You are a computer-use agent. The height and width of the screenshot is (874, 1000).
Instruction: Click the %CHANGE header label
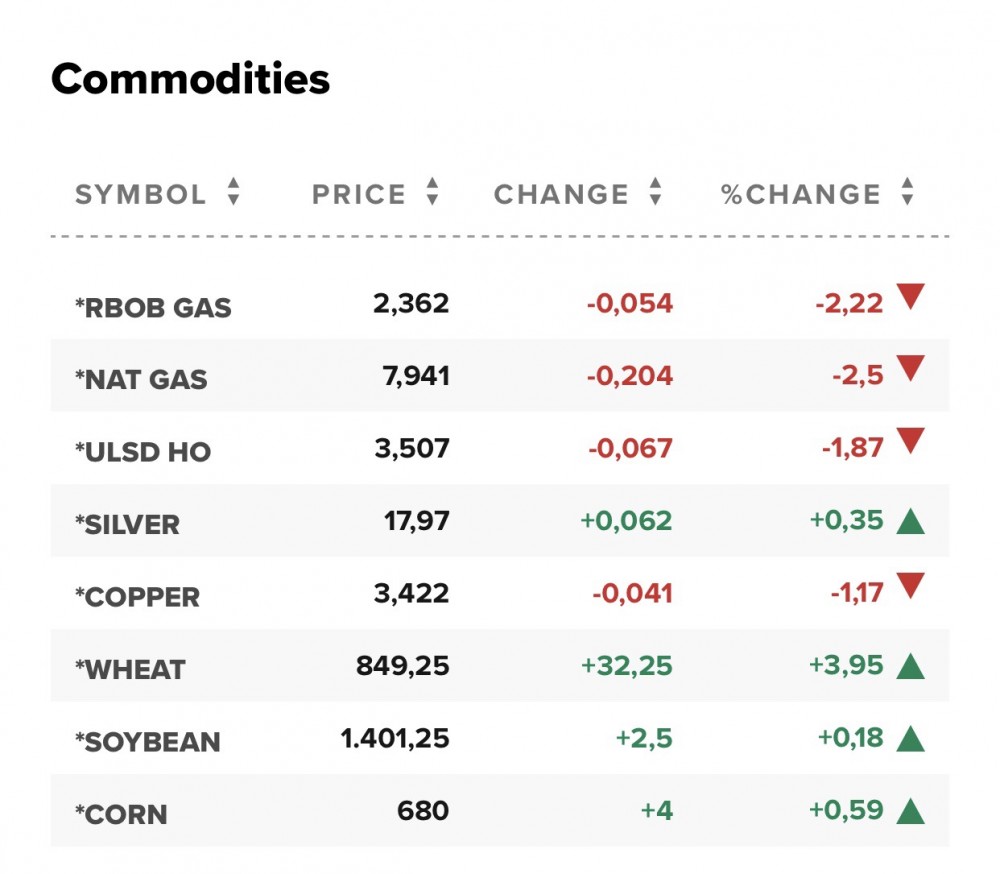point(801,194)
